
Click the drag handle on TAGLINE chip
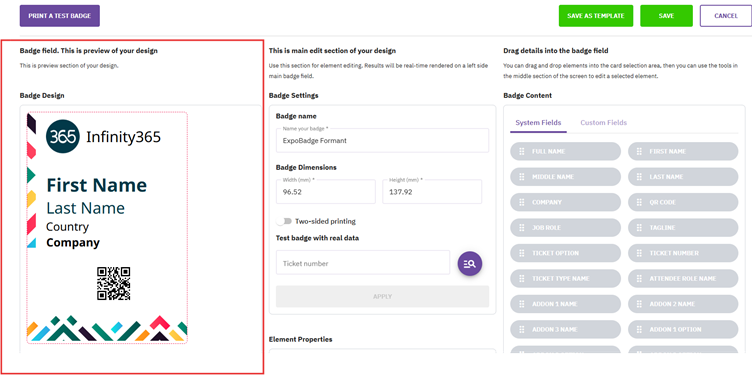tap(639, 228)
